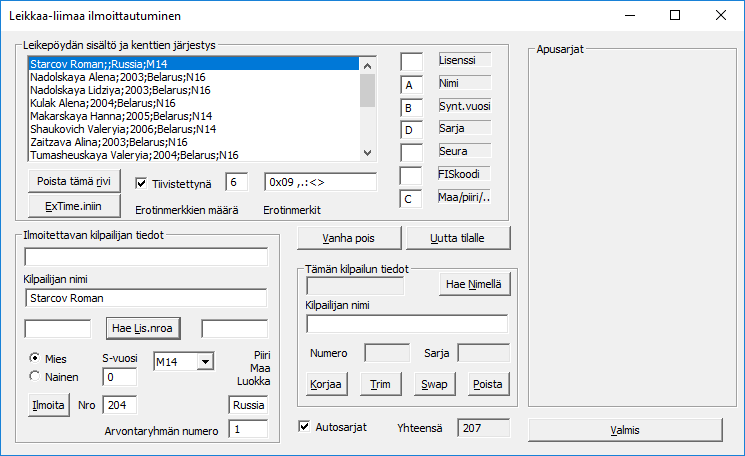Click the Poista tämä rivi button
This screenshot has width=745, height=456.
pyautogui.click(x=73, y=182)
